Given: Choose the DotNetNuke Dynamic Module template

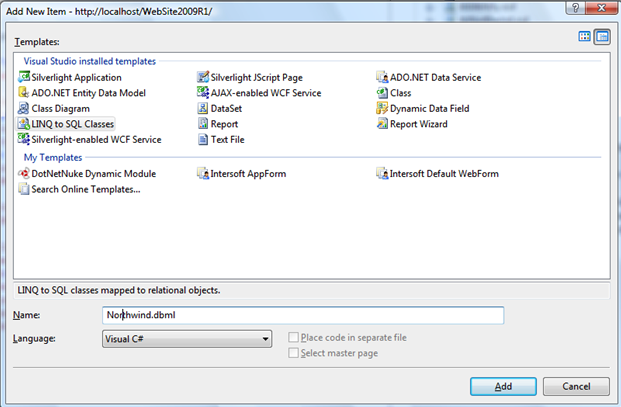Looking at the screenshot, I should (93, 173).
